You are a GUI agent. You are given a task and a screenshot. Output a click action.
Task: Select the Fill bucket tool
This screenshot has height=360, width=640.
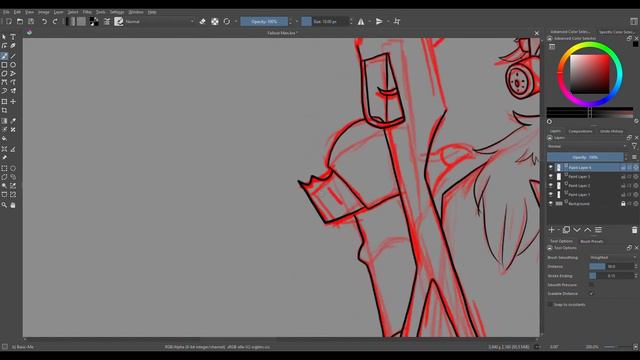click(4, 139)
